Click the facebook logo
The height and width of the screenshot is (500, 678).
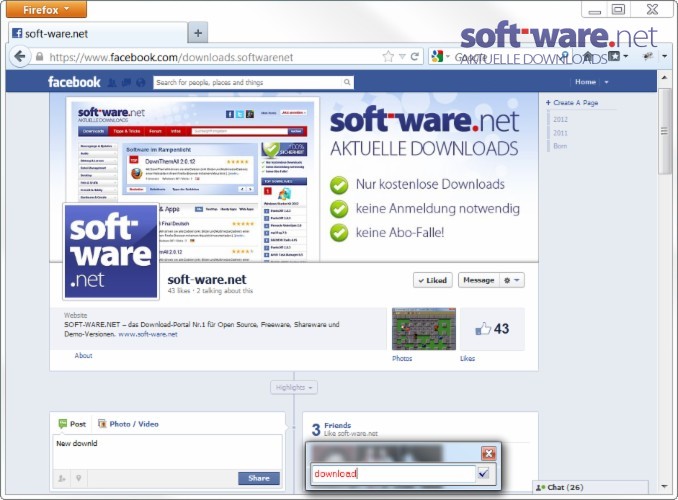click(x=74, y=82)
